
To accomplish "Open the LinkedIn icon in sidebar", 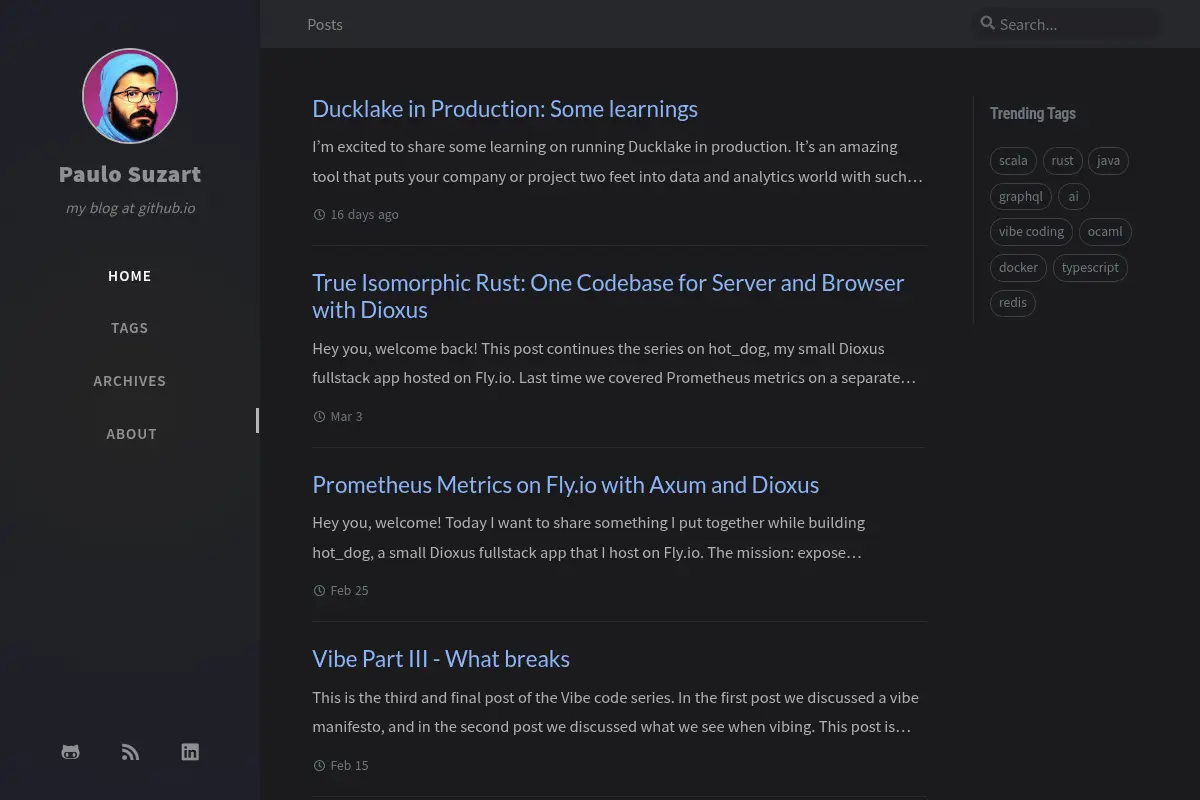I will (190, 752).
